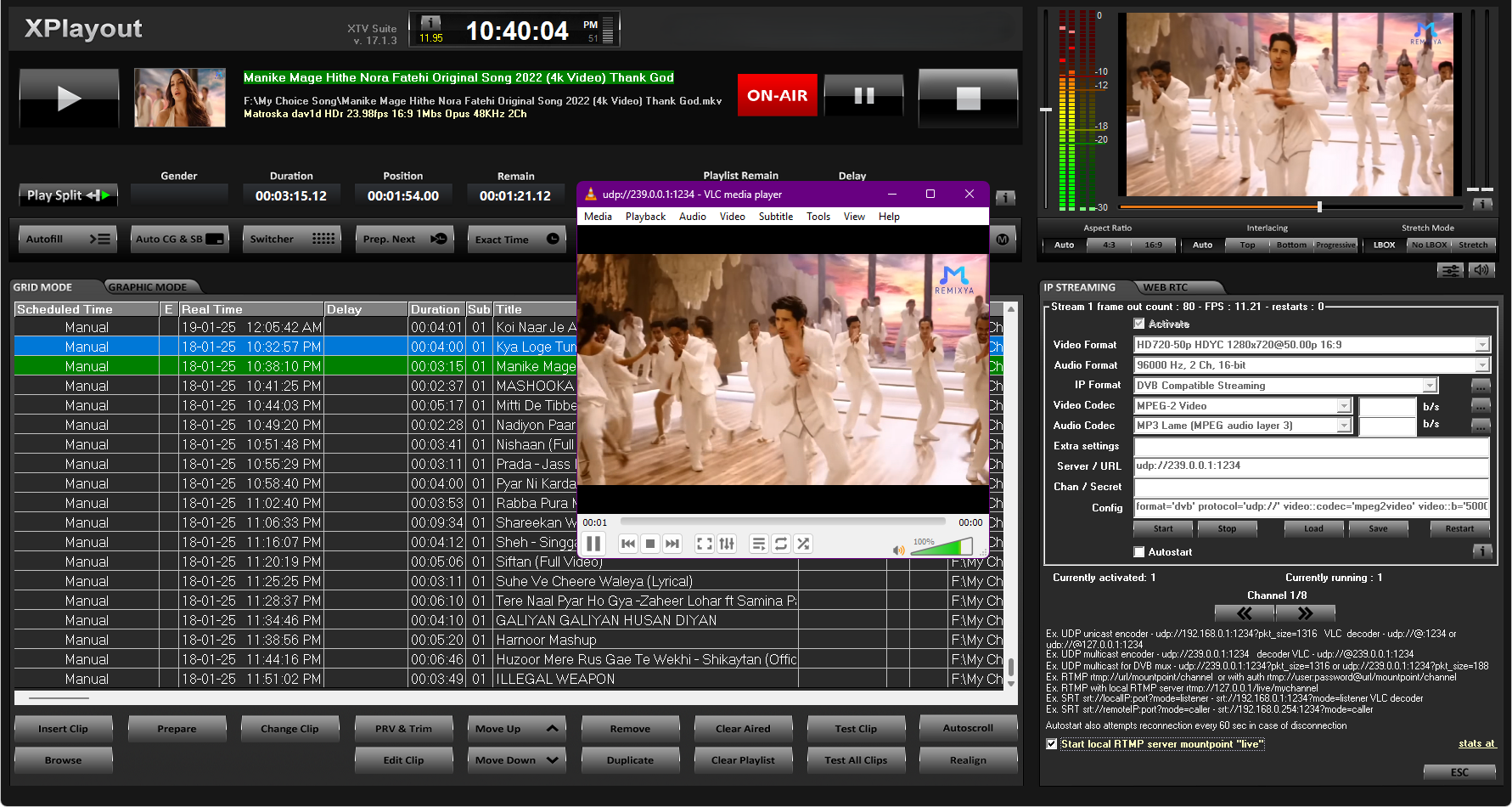
Task: Click the round M button beside Exact Time
Action: coord(1003,240)
